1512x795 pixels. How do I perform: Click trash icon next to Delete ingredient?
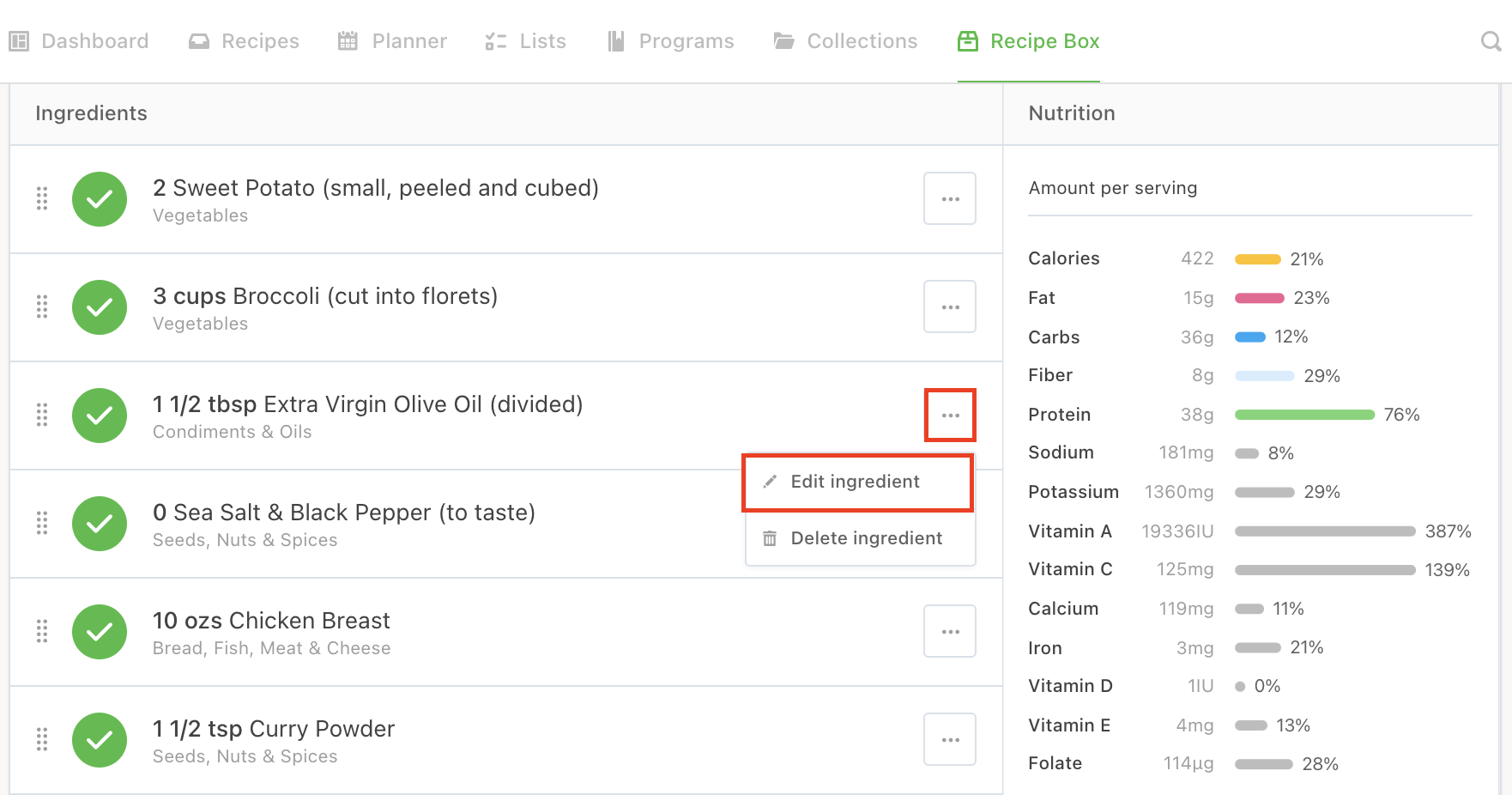[770, 538]
